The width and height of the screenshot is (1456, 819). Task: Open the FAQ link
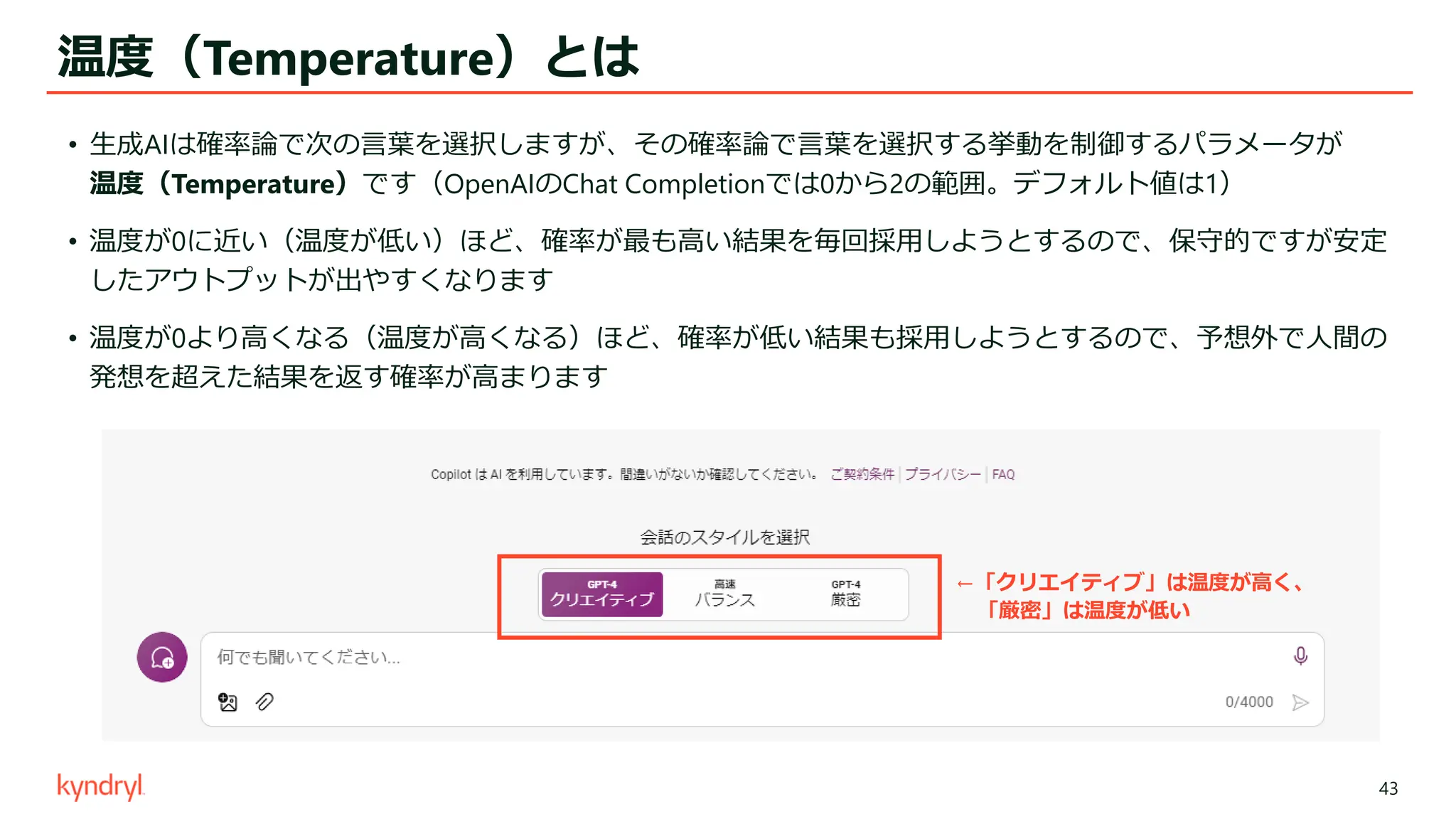[x=1003, y=474]
